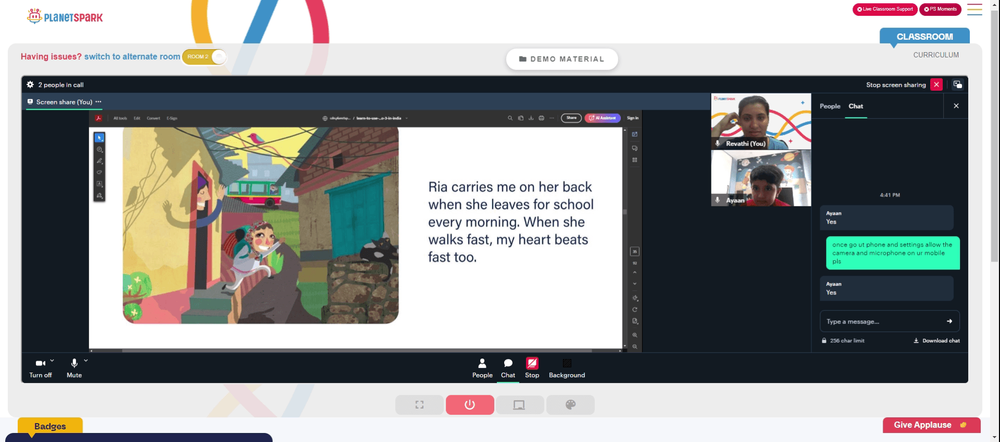Send the chat message arrow
This screenshot has width=1000, height=442.
(x=949, y=321)
